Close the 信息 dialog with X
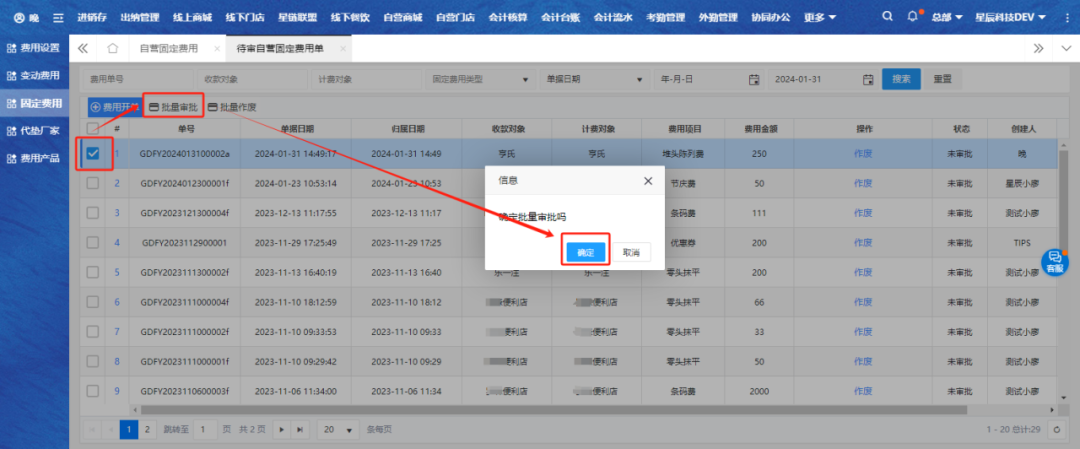The width and height of the screenshot is (1080, 449). (x=647, y=181)
